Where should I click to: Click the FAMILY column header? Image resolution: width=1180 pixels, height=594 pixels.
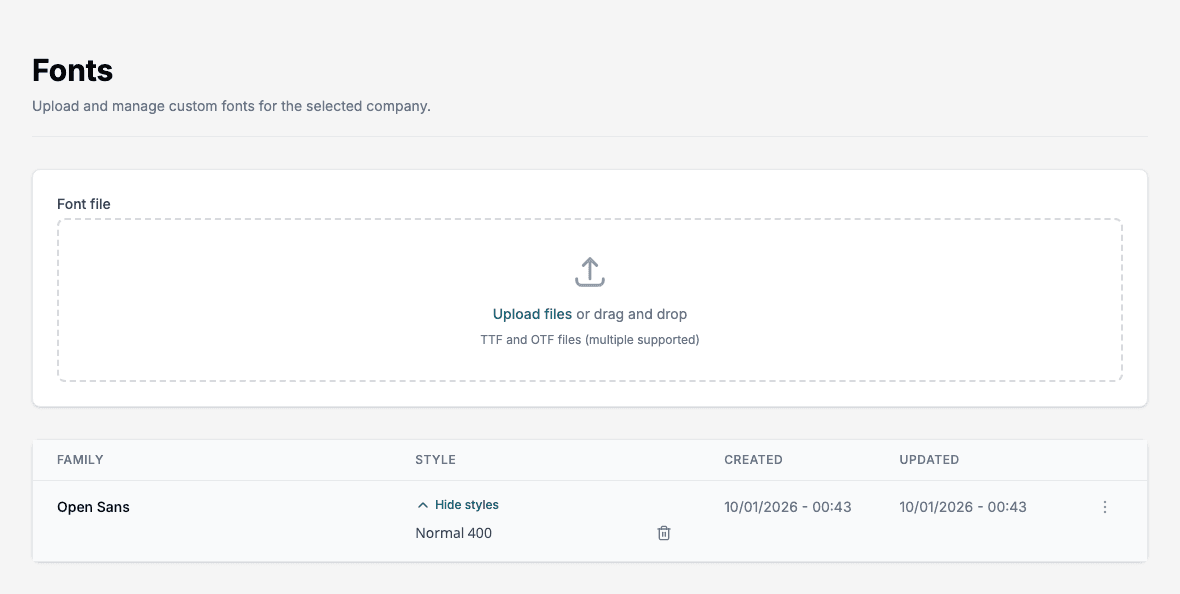point(81,460)
